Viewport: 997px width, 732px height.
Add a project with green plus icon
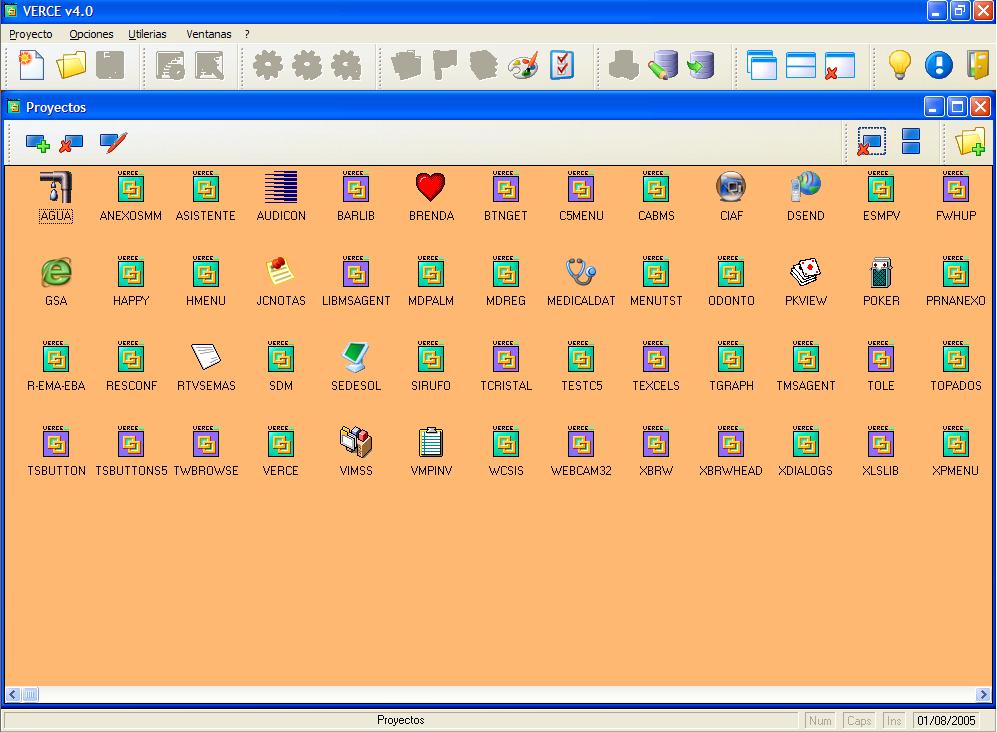click(x=38, y=144)
